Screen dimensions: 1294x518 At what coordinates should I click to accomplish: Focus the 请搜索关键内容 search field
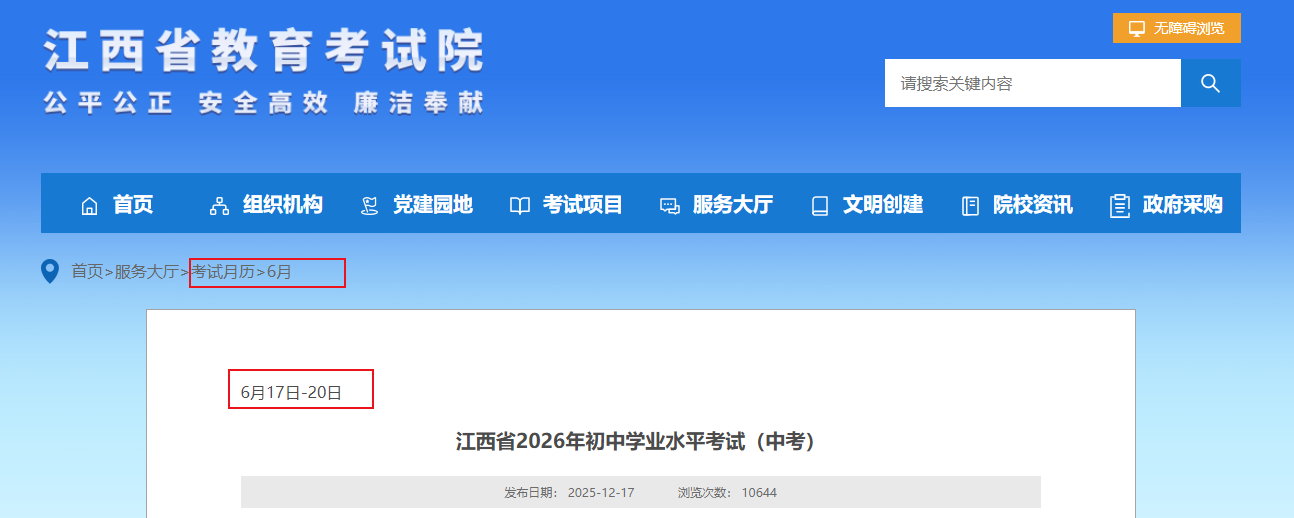click(1032, 83)
